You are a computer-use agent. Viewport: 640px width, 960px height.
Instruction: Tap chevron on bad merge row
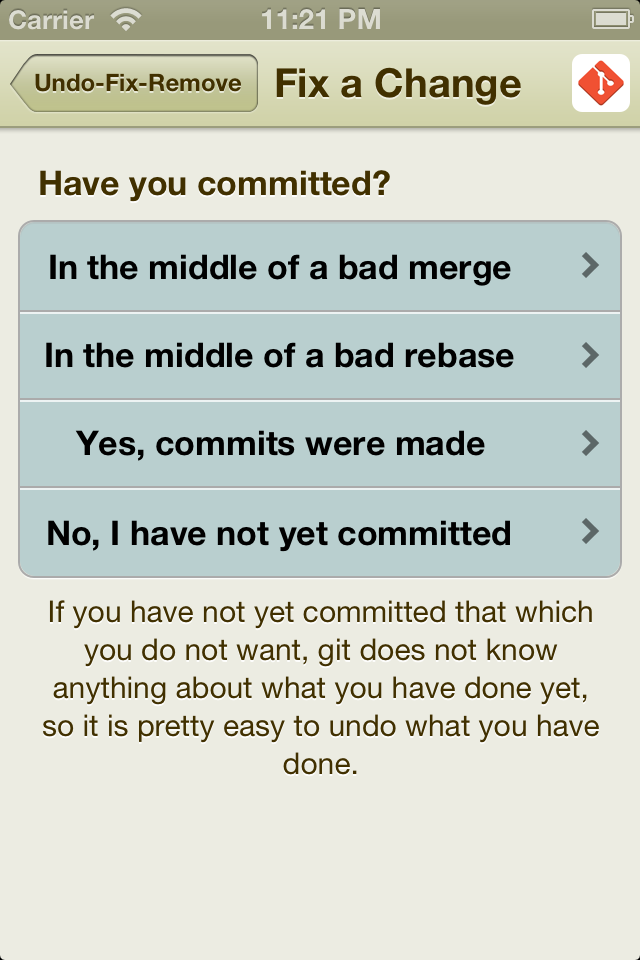pos(590,266)
